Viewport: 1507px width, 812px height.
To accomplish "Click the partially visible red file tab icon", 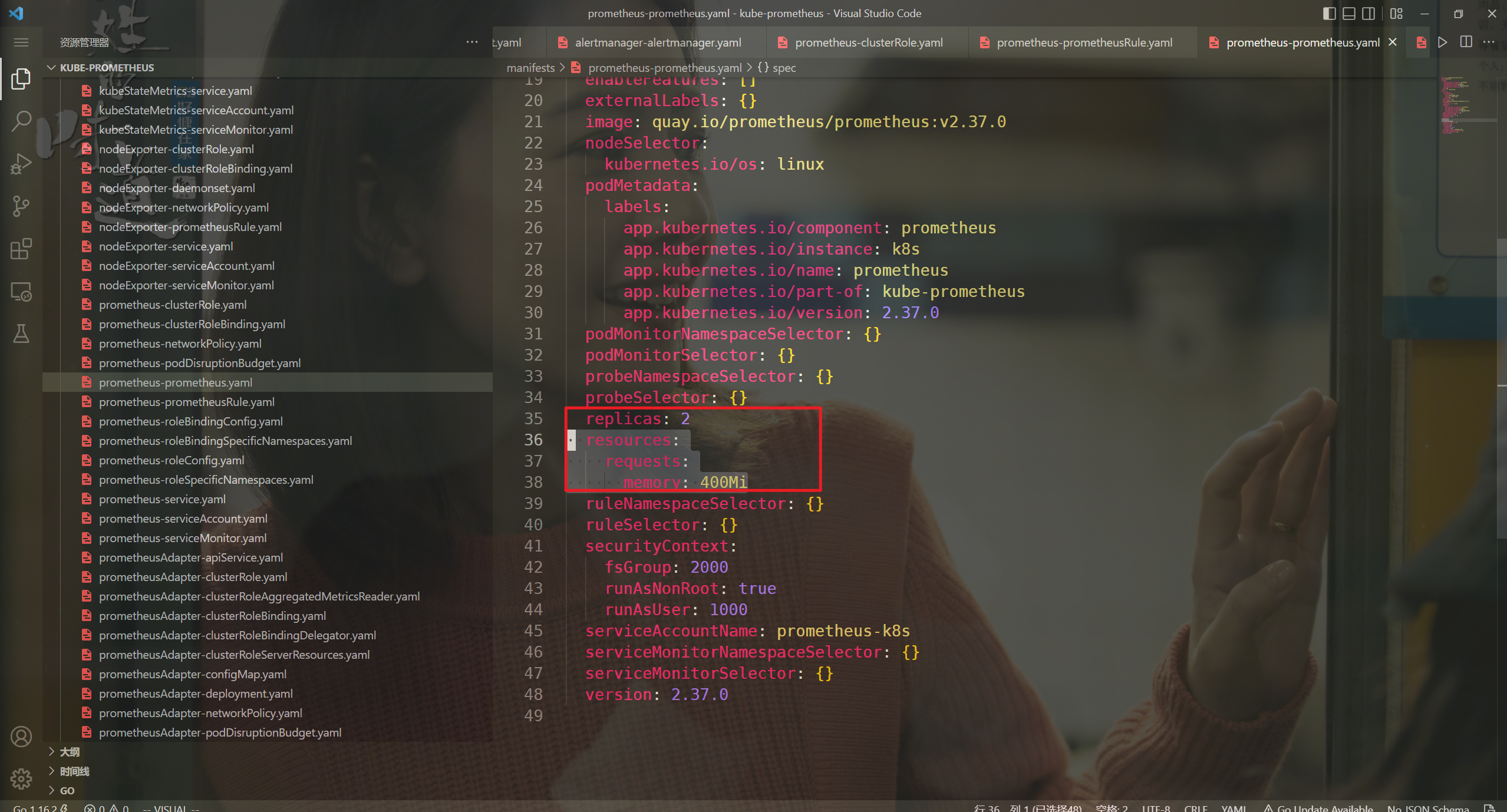I will (1422, 42).
